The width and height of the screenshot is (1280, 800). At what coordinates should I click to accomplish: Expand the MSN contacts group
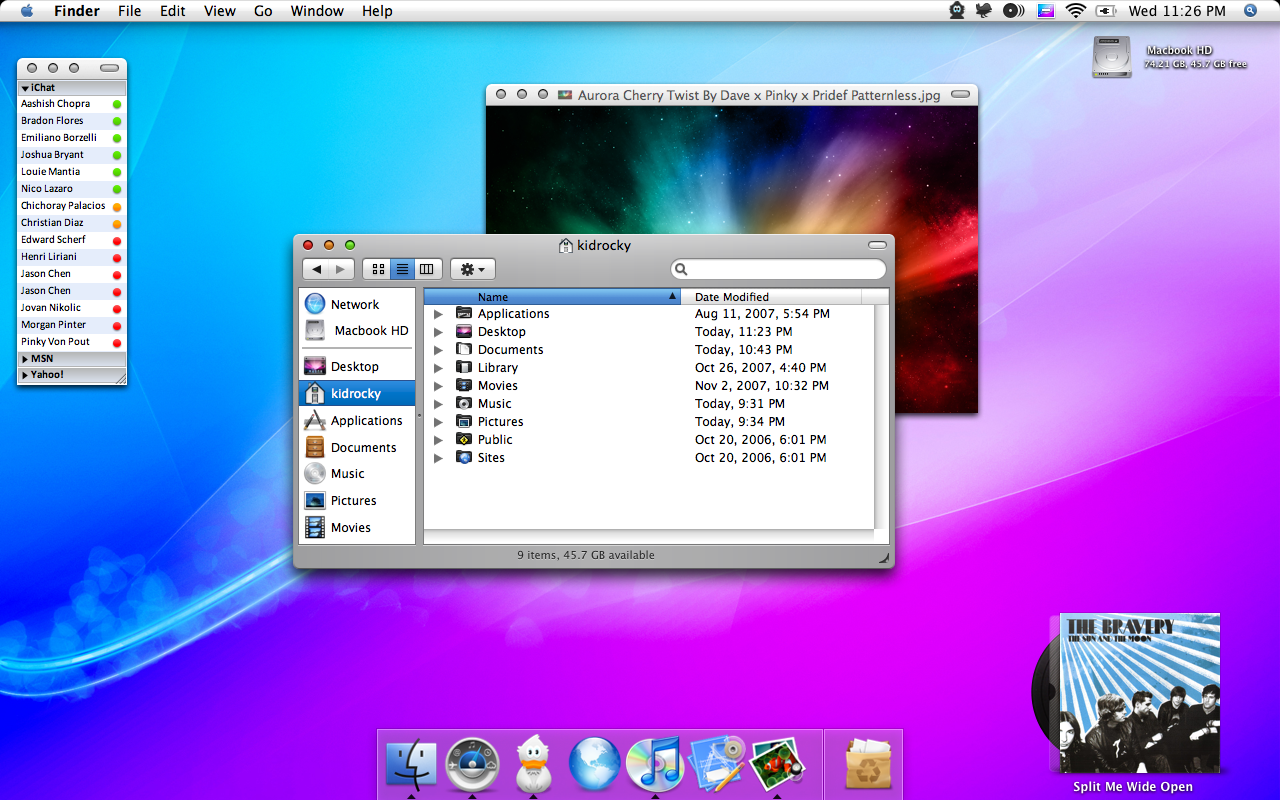click(25, 359)
